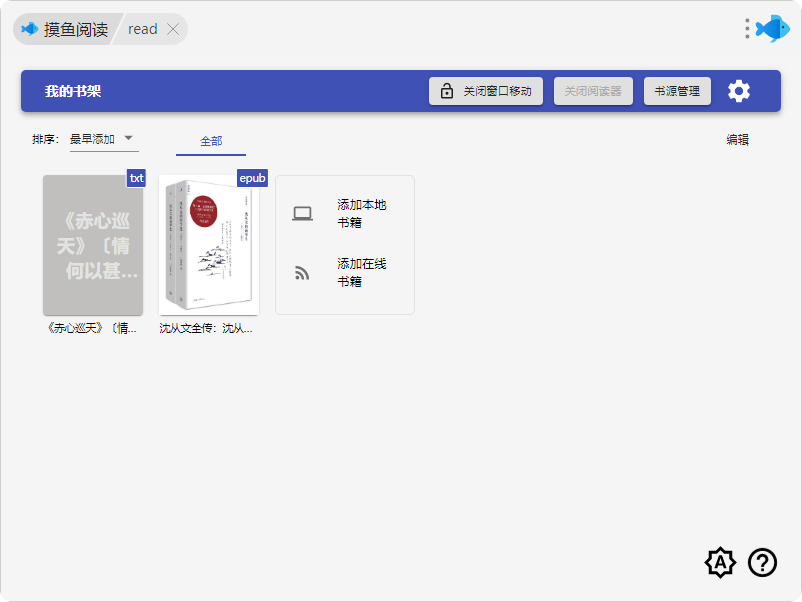Click the epub format badge
The image size is (802, 602).
pos(252,178)
